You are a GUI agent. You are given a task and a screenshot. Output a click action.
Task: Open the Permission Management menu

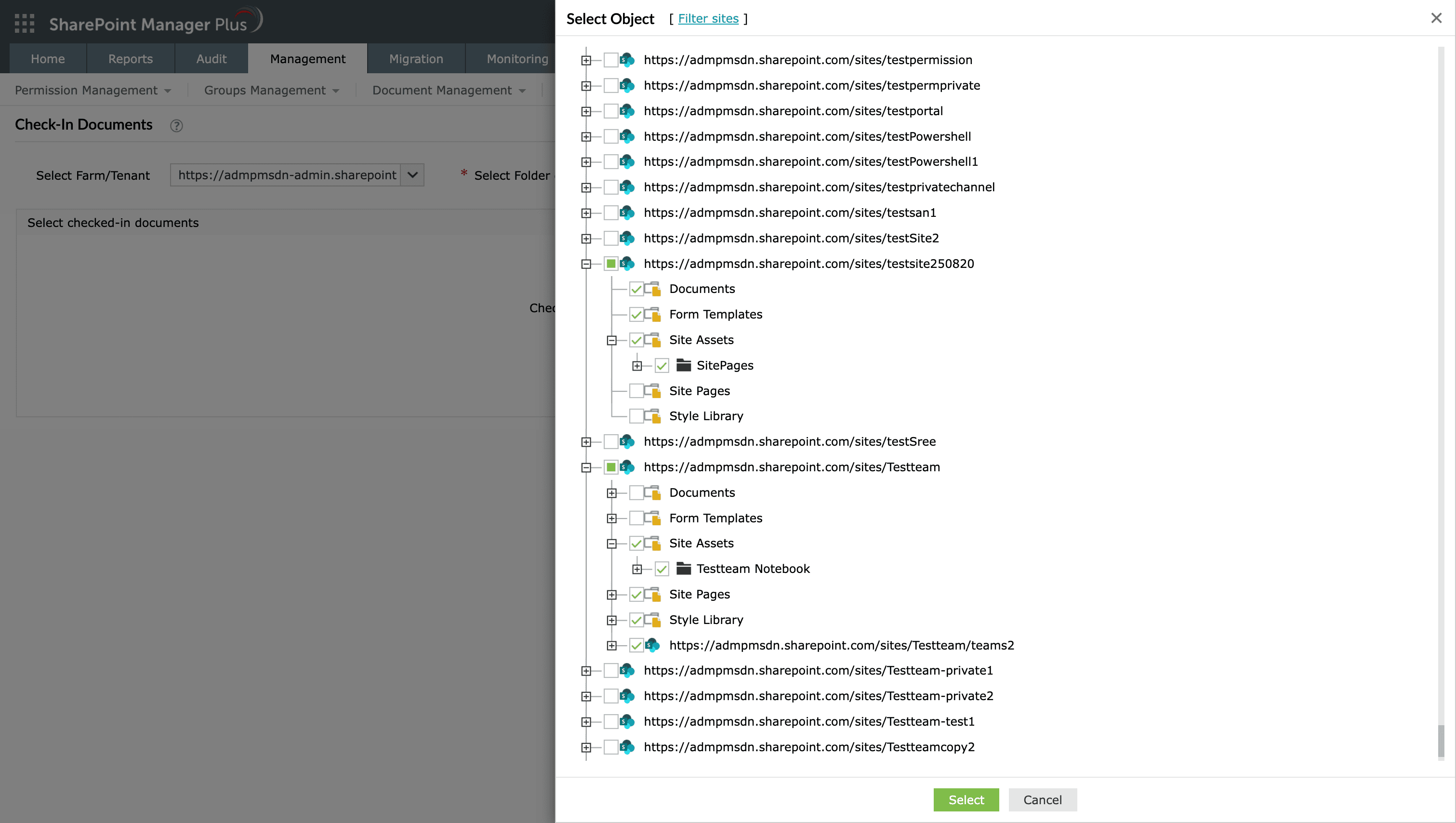[93, 91]
